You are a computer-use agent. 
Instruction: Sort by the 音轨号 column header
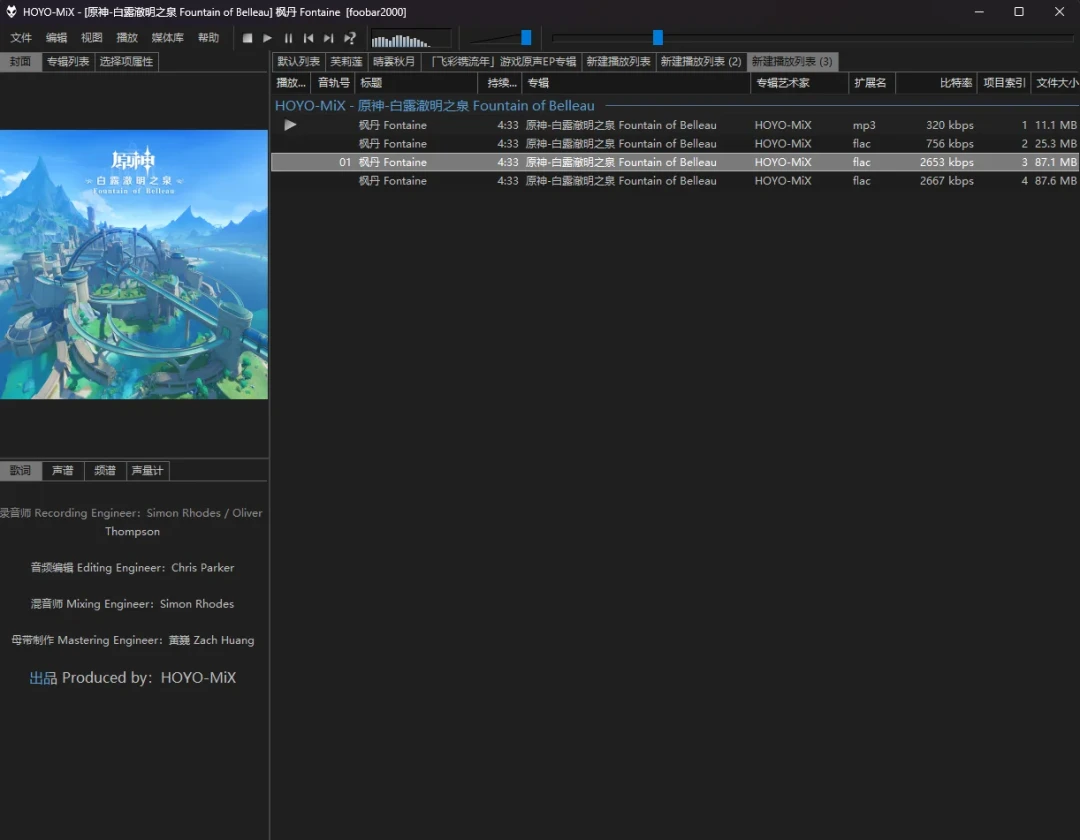333,83
